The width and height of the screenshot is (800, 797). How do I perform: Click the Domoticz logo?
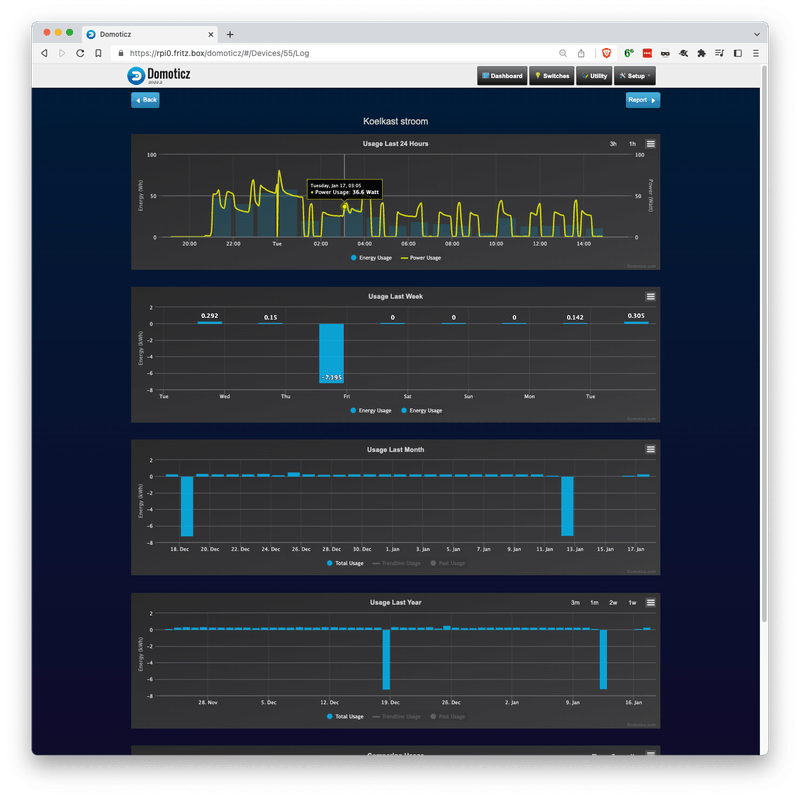(159, 76)
